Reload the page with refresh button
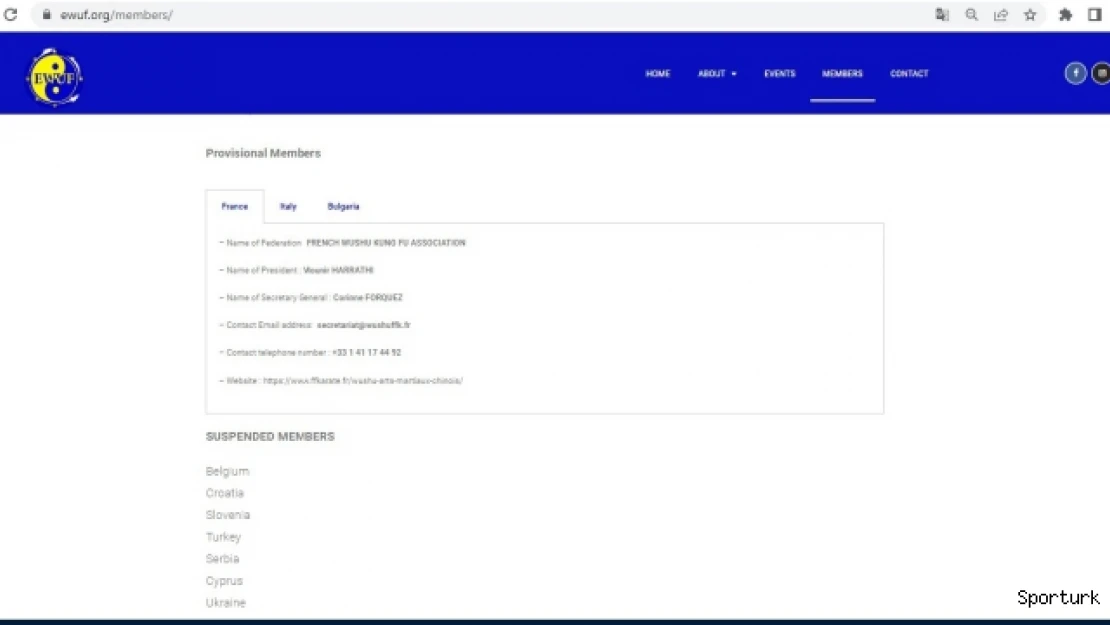 [11, 15]
